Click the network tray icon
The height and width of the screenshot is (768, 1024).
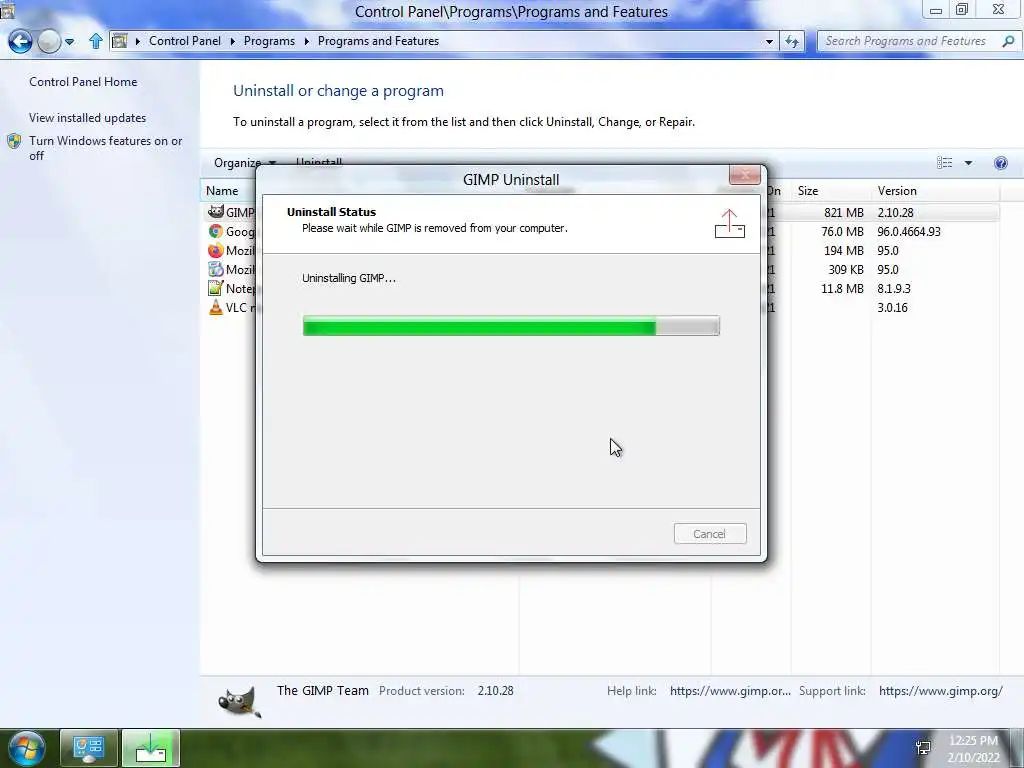(923, 748)
